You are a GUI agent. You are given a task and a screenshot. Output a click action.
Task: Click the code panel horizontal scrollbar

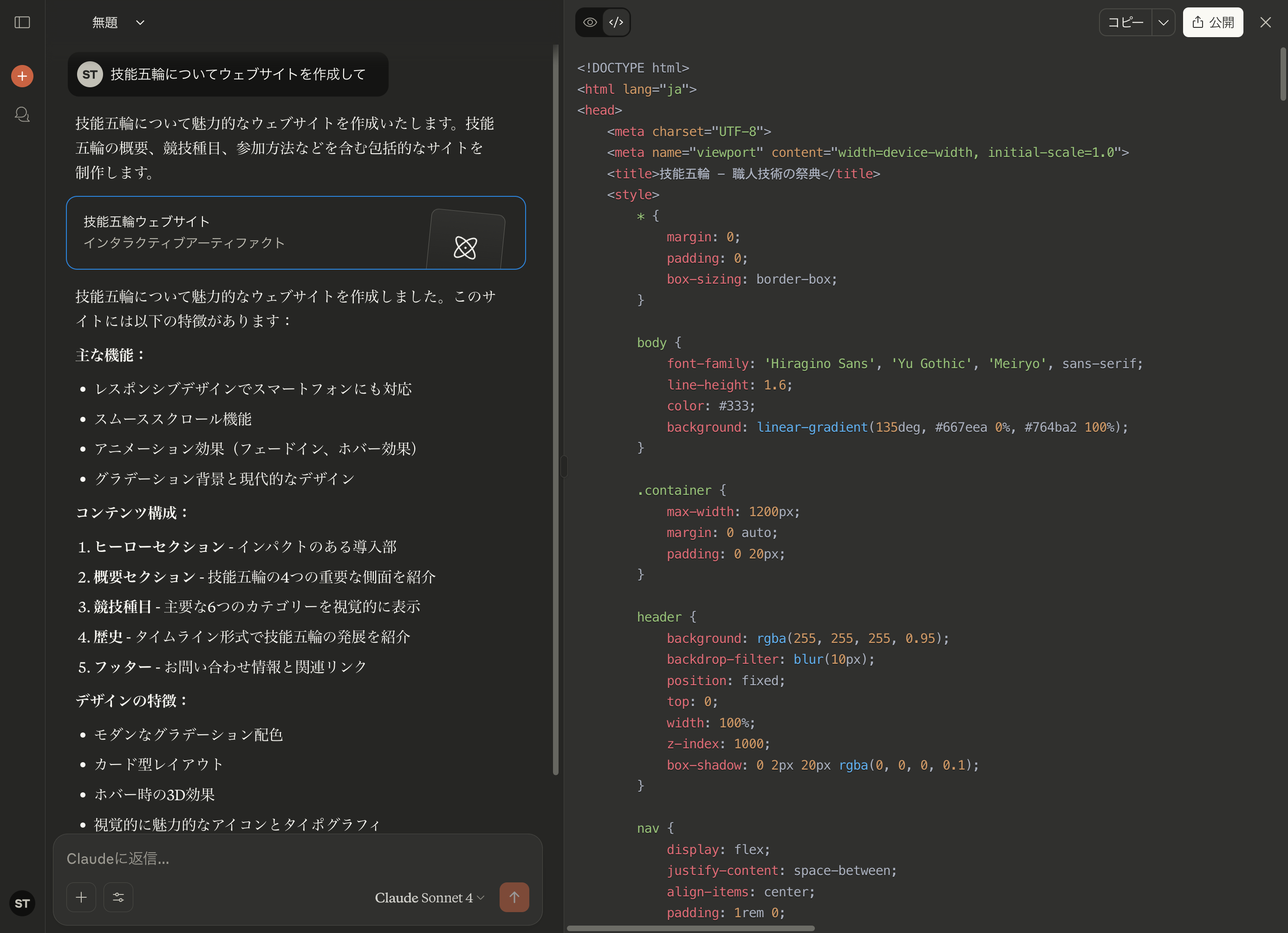point(690,928)
